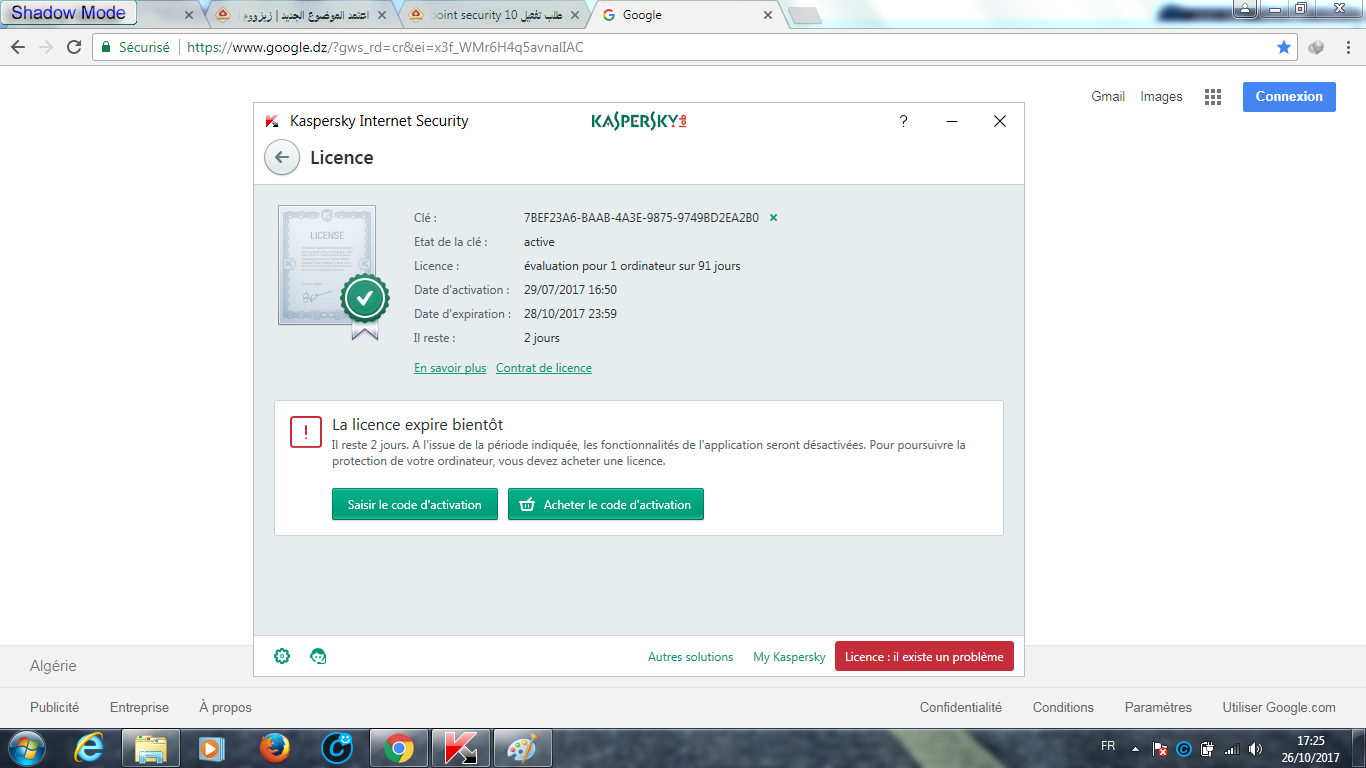Screen dimensions: 1366x768
Task: Click Utiliser Google.com link
Action: click(x=1279, y=707)
